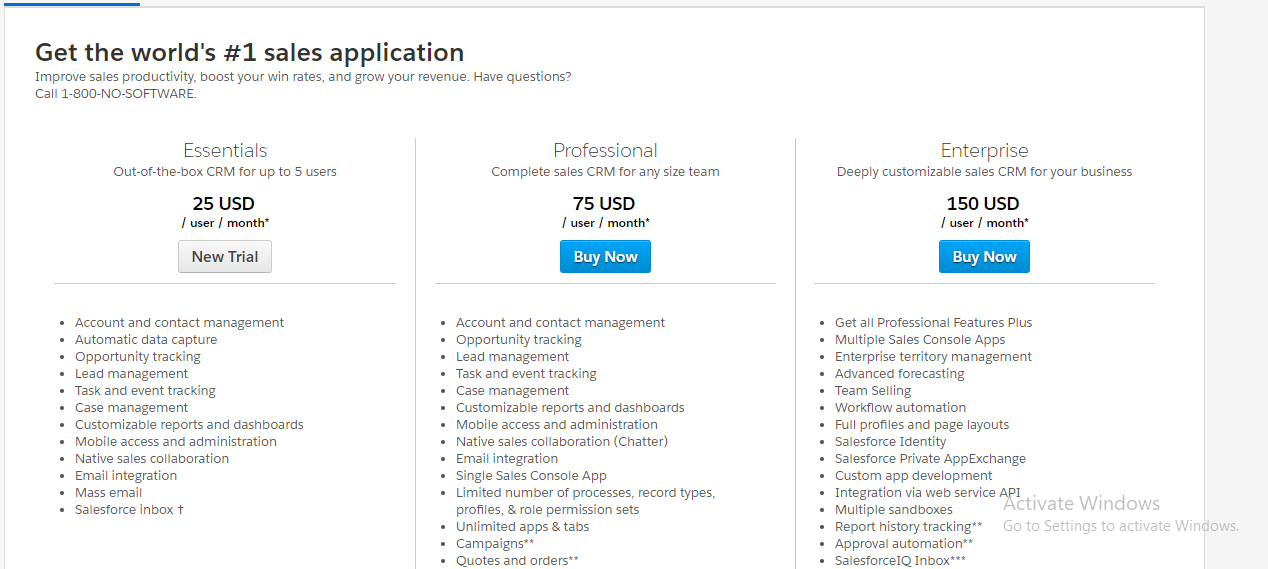Click Single Sales Console App feature

tap(531, 476)
